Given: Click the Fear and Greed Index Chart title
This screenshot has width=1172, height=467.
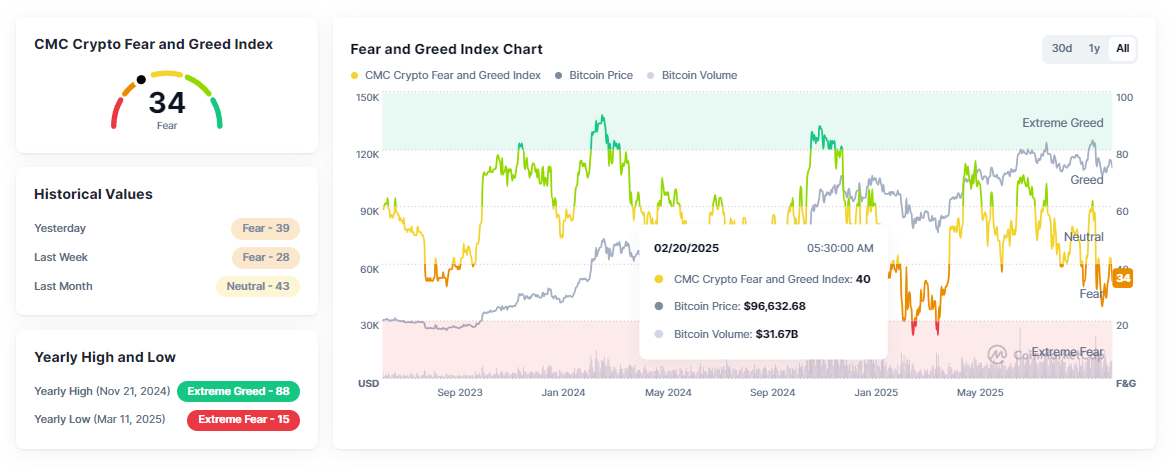Looking at the screenshot, I should click(446, 49).
